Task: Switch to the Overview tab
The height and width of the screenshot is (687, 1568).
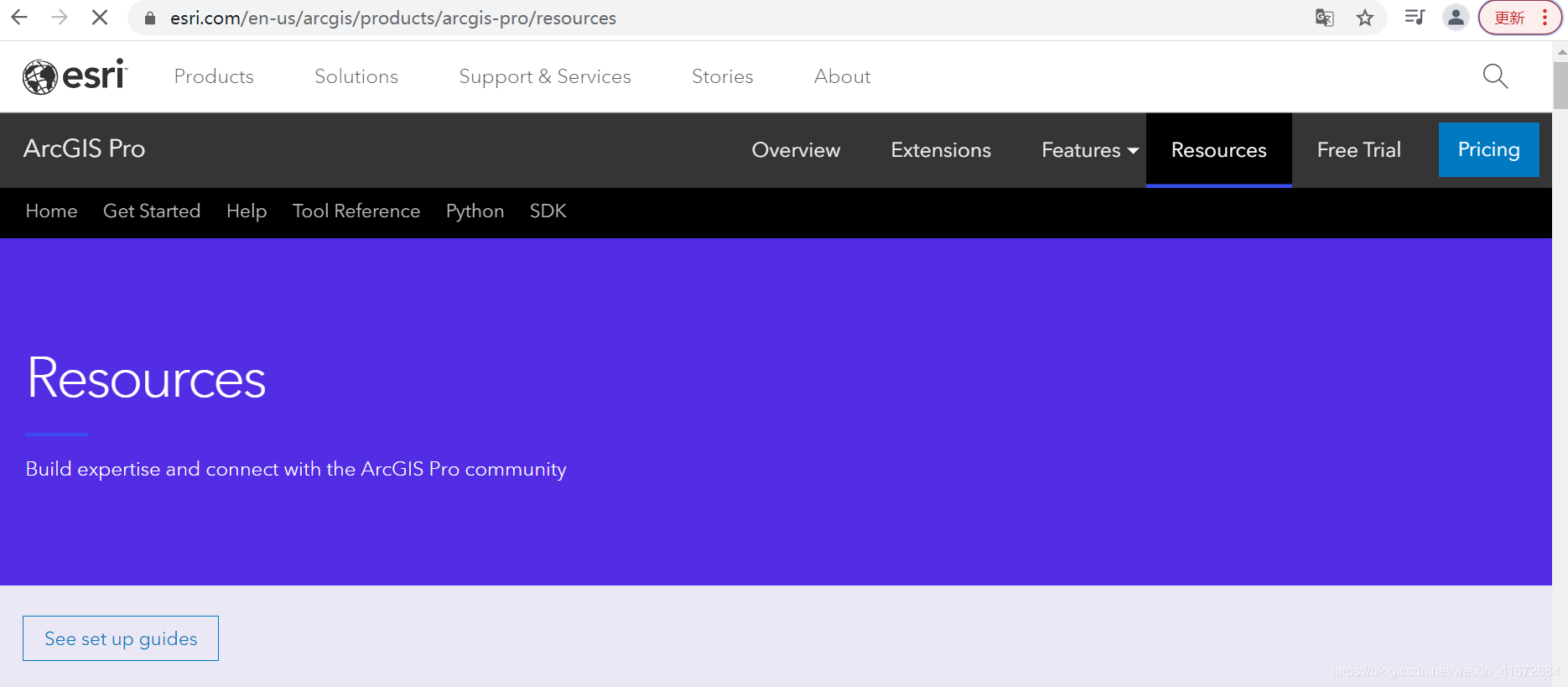Action: (796, 150)
